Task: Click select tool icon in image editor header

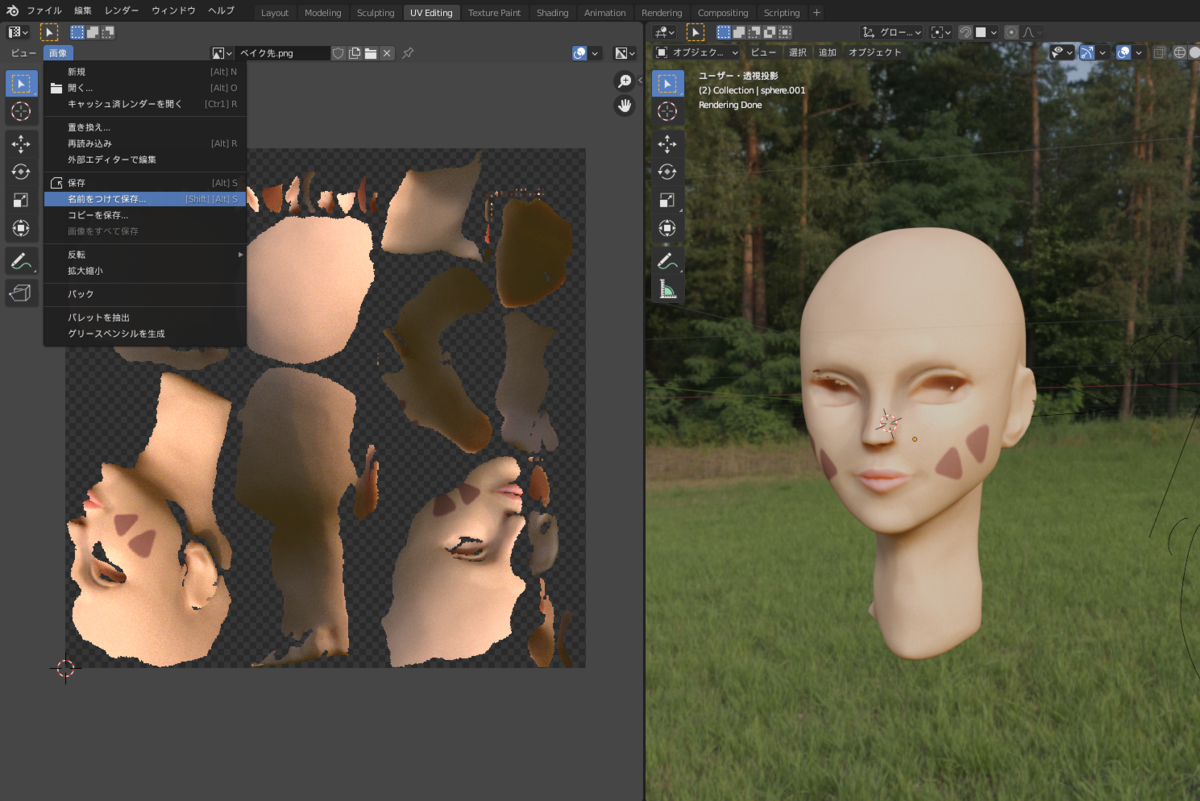Action: (x=49, y=32)
